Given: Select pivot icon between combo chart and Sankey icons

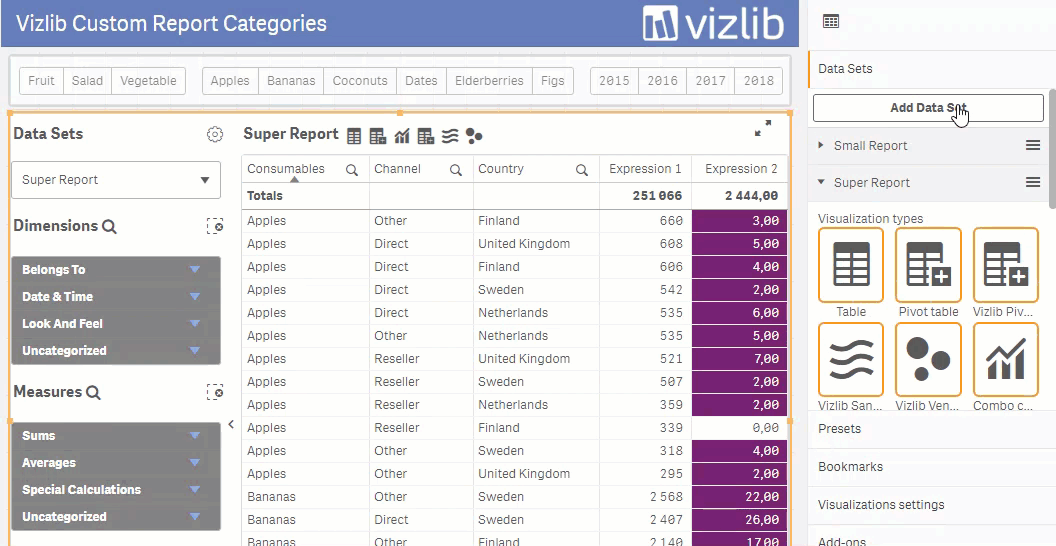Looking at the screenshot, I should click(426, 137).
